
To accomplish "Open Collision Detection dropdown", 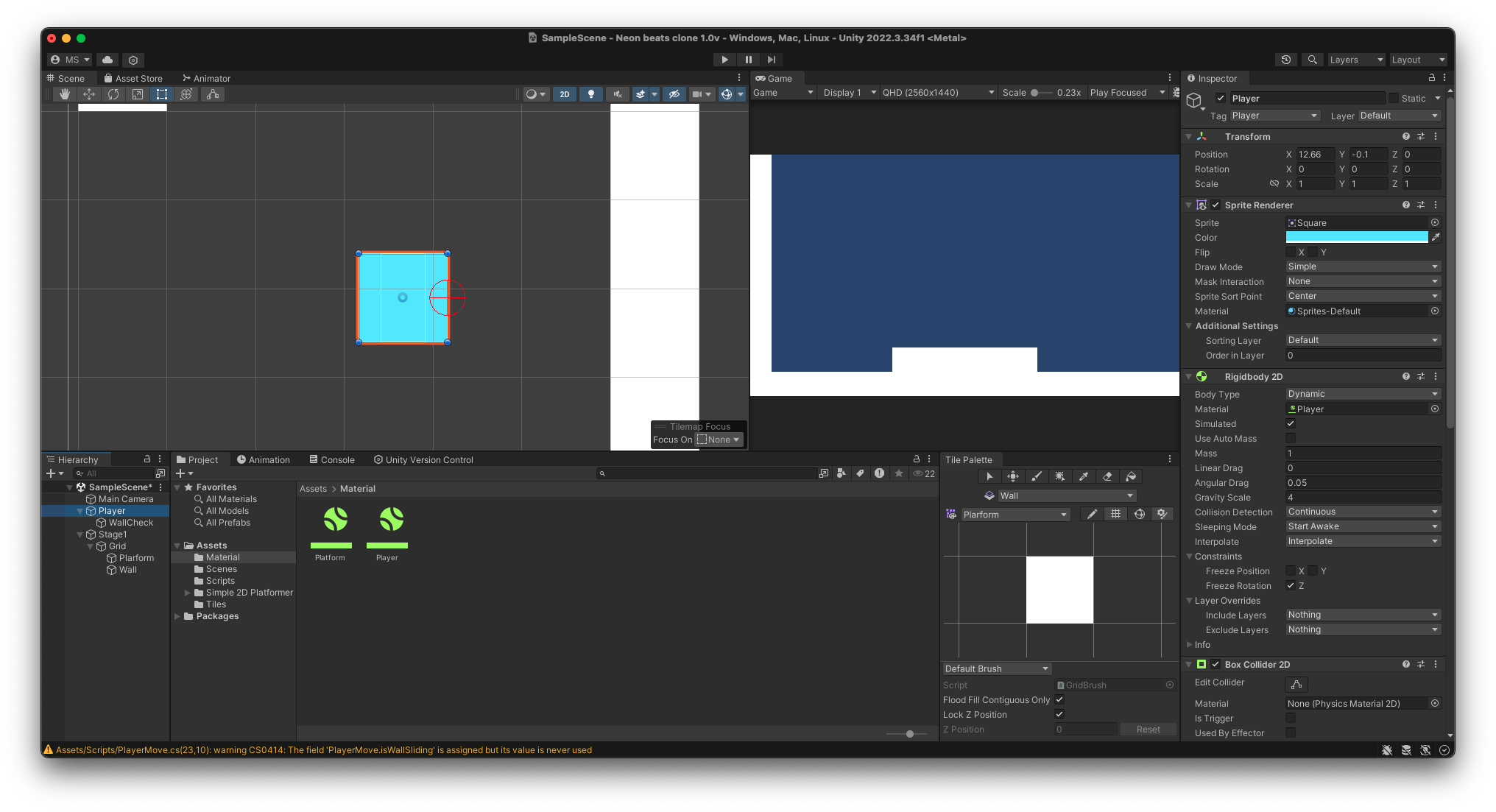I will click(1362, 512).
